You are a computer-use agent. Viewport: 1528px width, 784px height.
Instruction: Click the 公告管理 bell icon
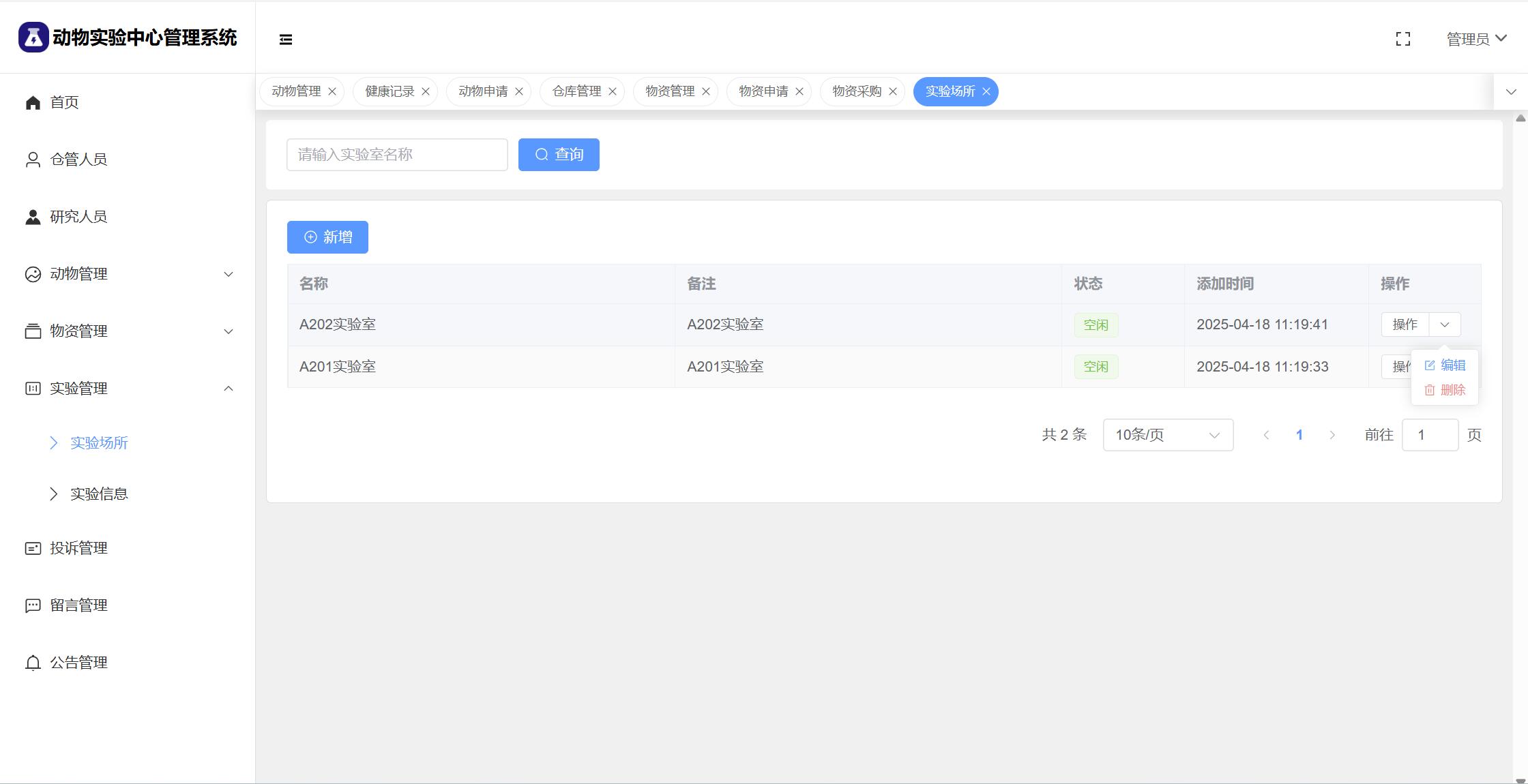[33, 663]
